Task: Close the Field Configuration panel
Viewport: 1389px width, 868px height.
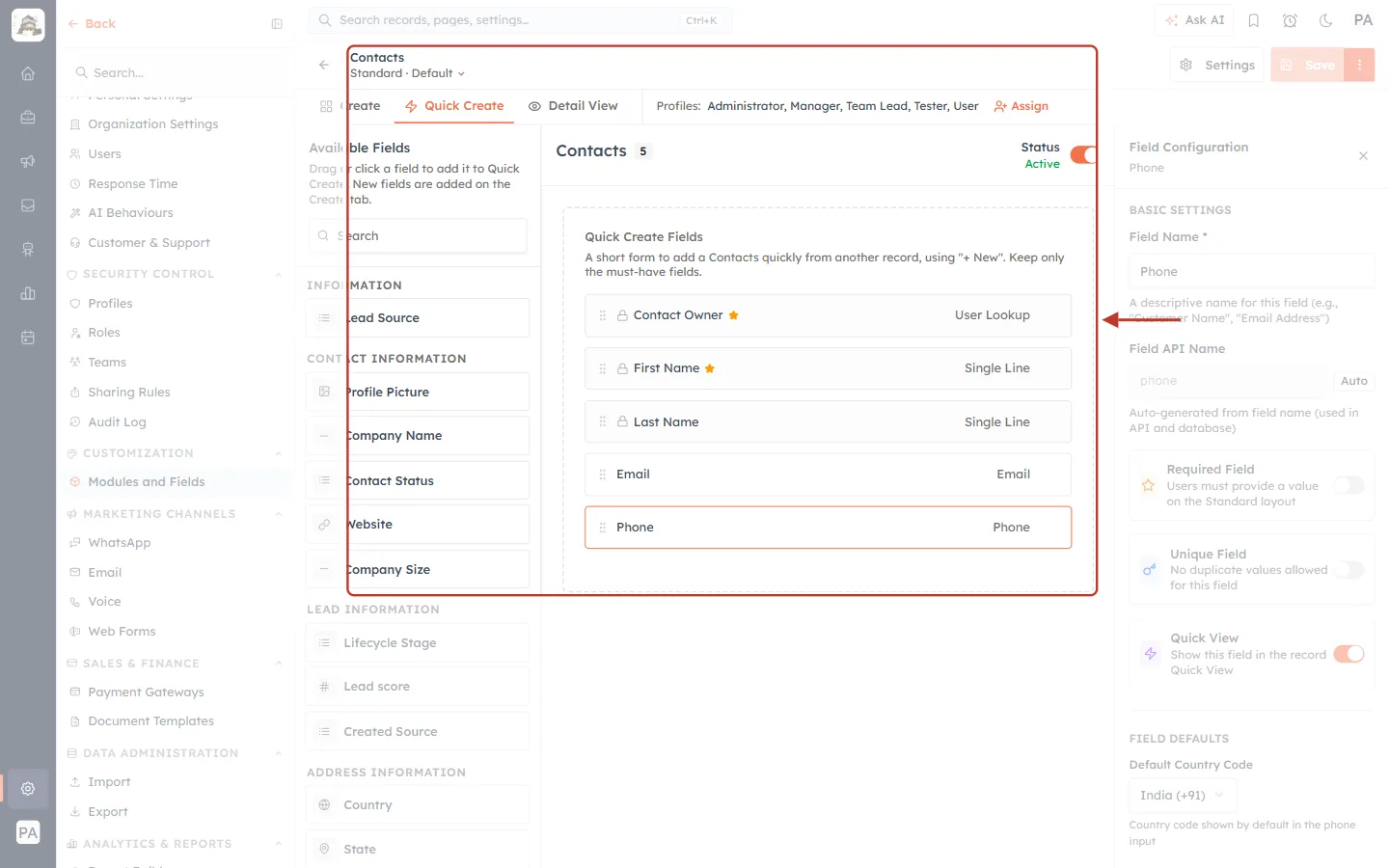Action: [x=1363, y=155]
